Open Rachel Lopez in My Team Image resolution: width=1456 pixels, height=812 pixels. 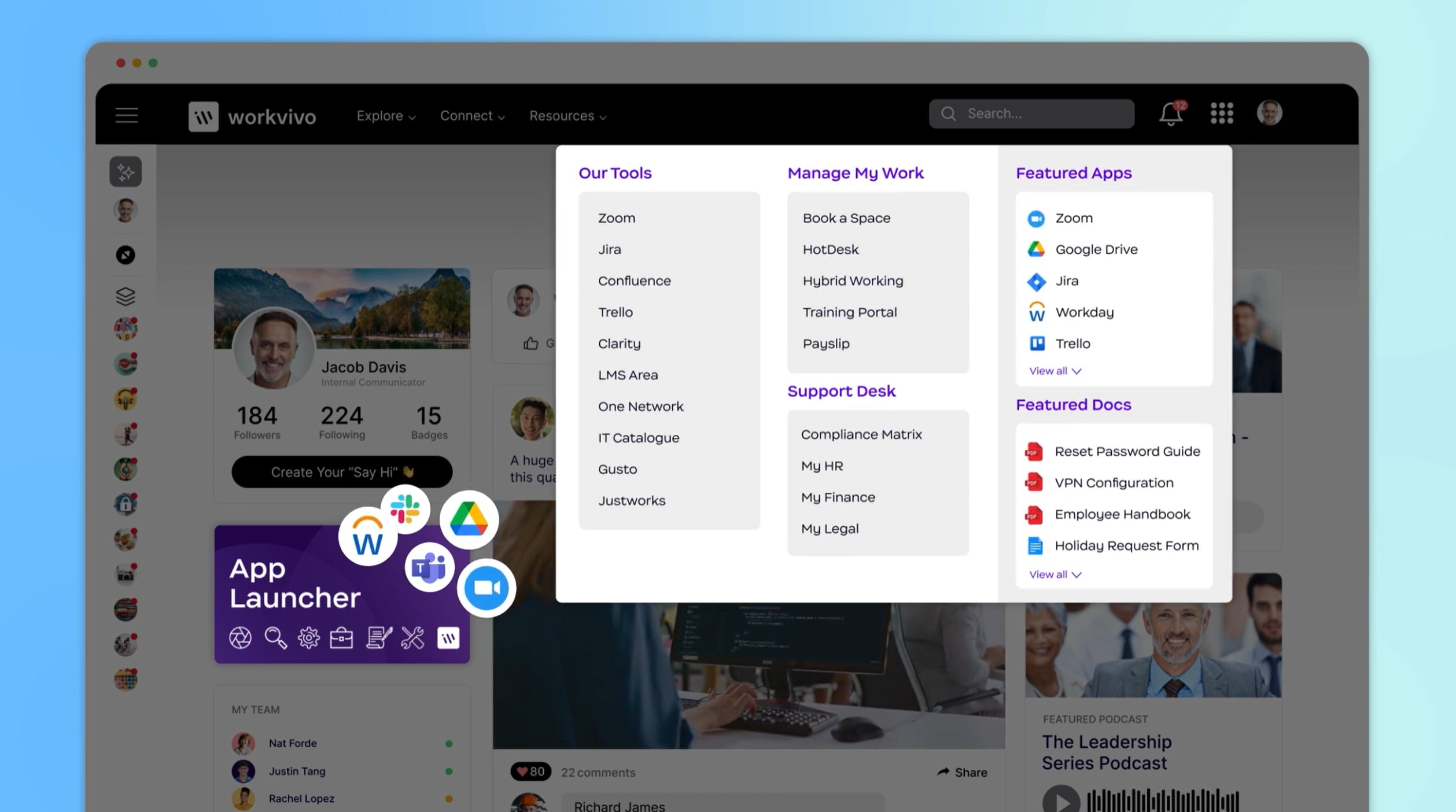pyautogui.click(x=301, y=798)
